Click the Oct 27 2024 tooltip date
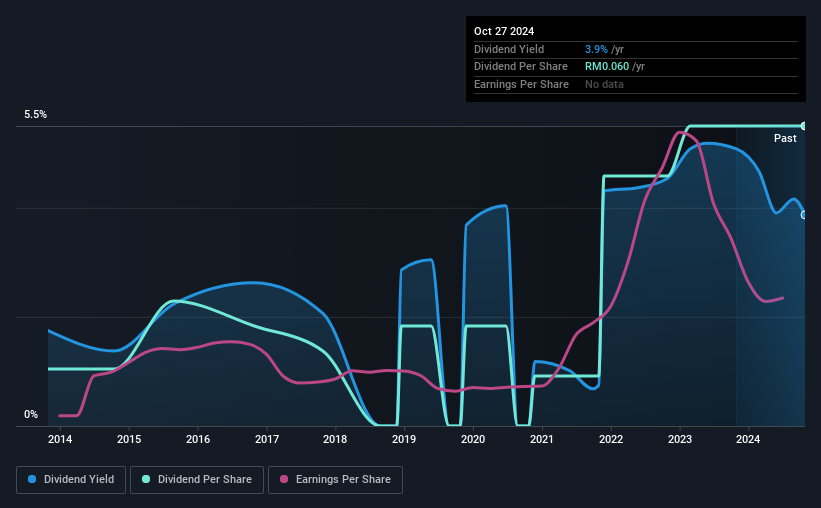 (x=504, y=31)
